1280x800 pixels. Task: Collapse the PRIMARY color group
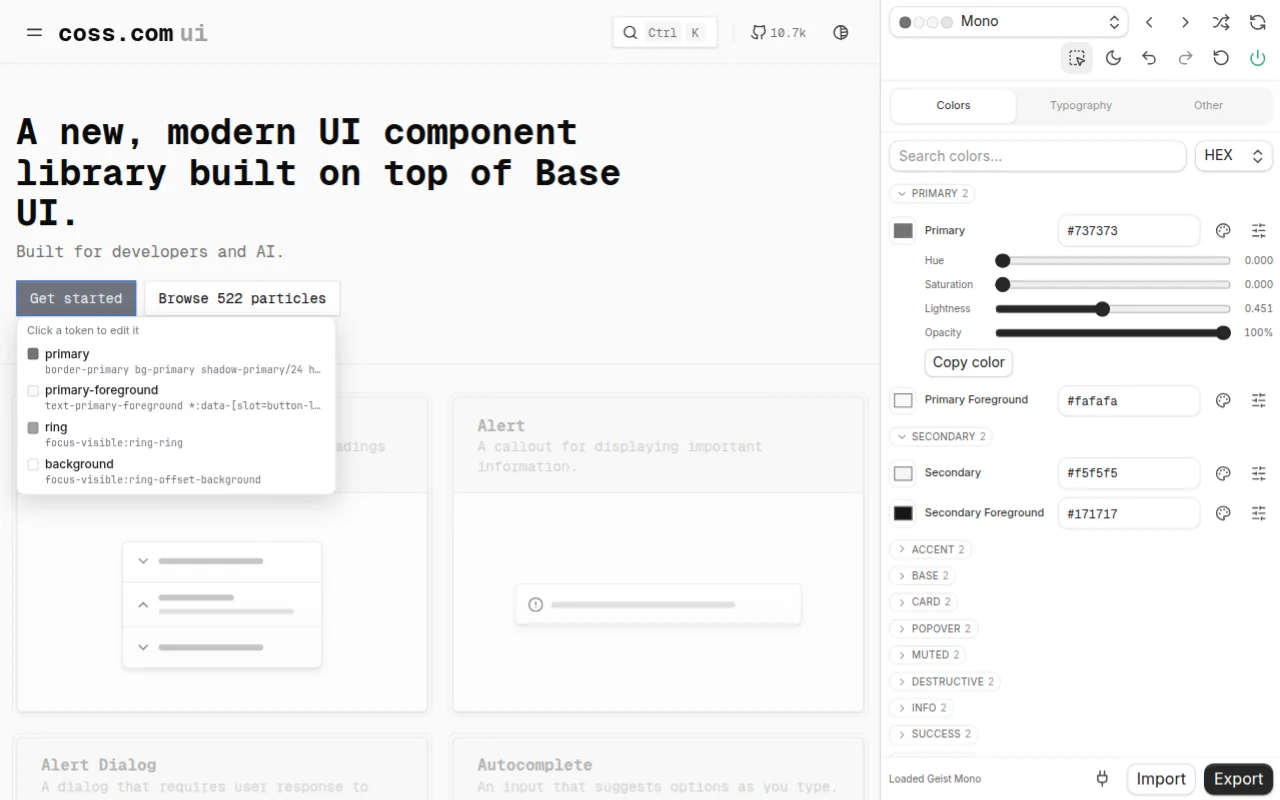pos(933,194)
